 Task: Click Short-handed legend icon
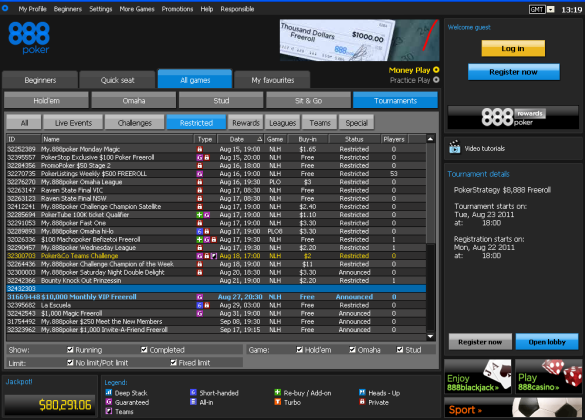pos(193,392)
